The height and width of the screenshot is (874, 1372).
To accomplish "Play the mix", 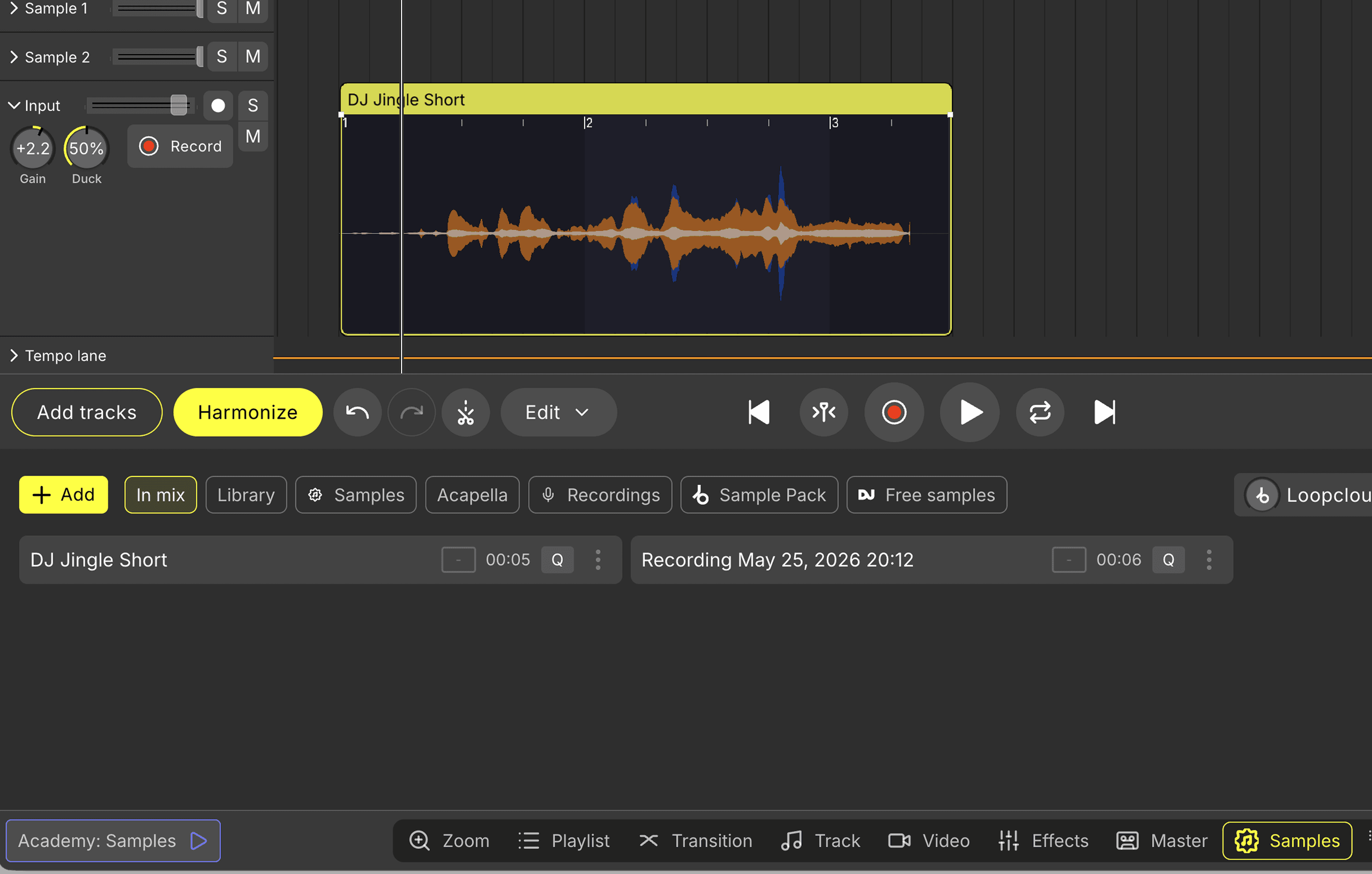I will [x=969, y=412].
